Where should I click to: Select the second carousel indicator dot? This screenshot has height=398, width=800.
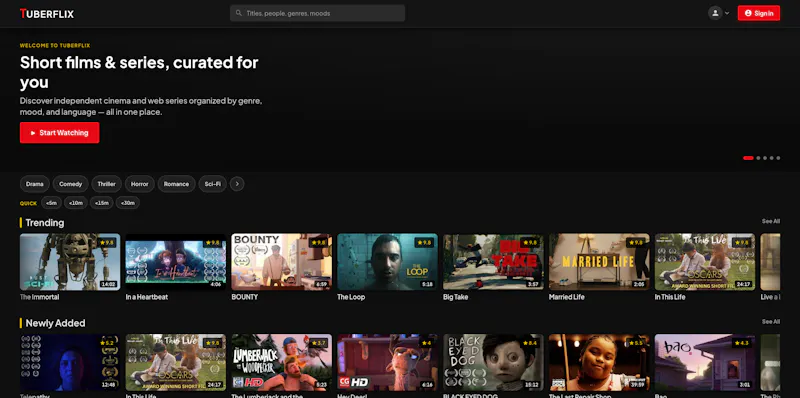coord(758,158)
